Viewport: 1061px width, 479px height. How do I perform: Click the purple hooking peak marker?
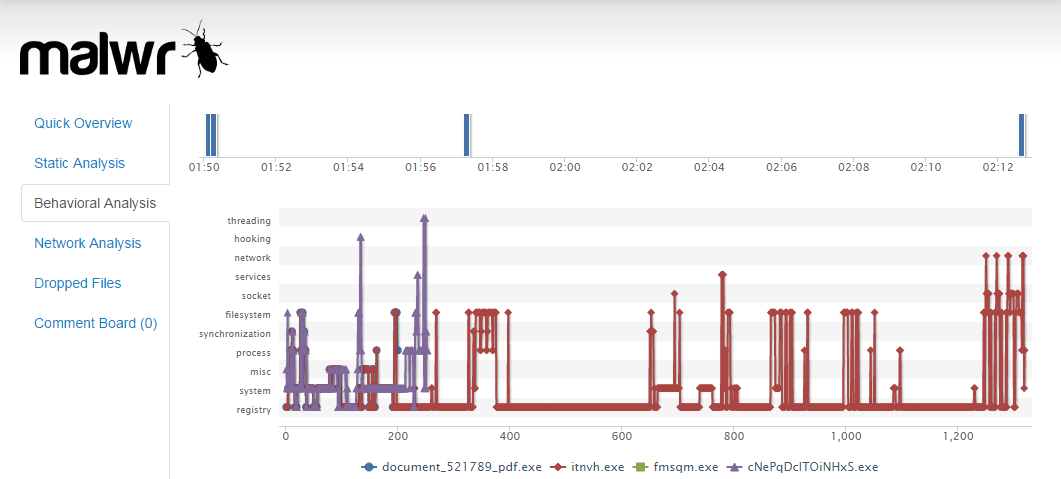(361, 237)
